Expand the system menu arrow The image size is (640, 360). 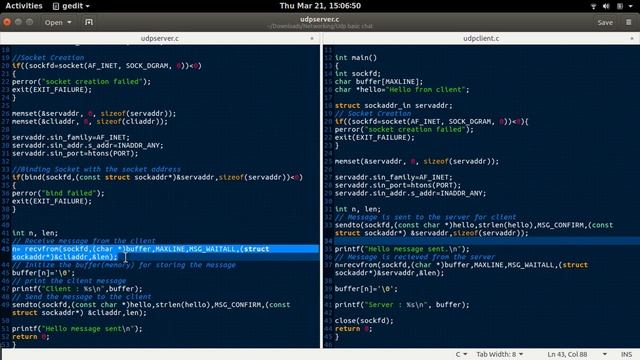631,6
